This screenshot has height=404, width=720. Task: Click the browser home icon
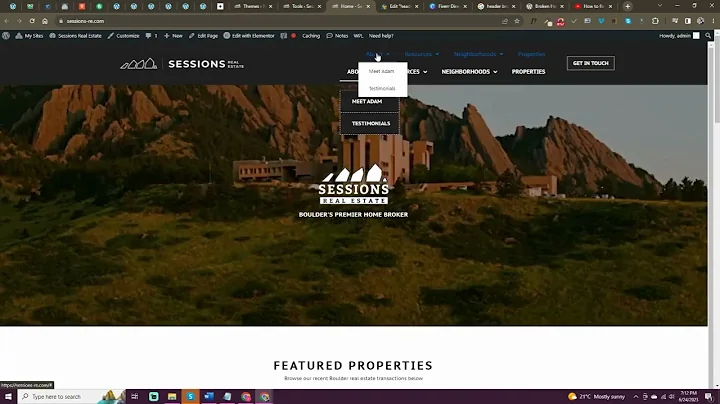(45, 21)
